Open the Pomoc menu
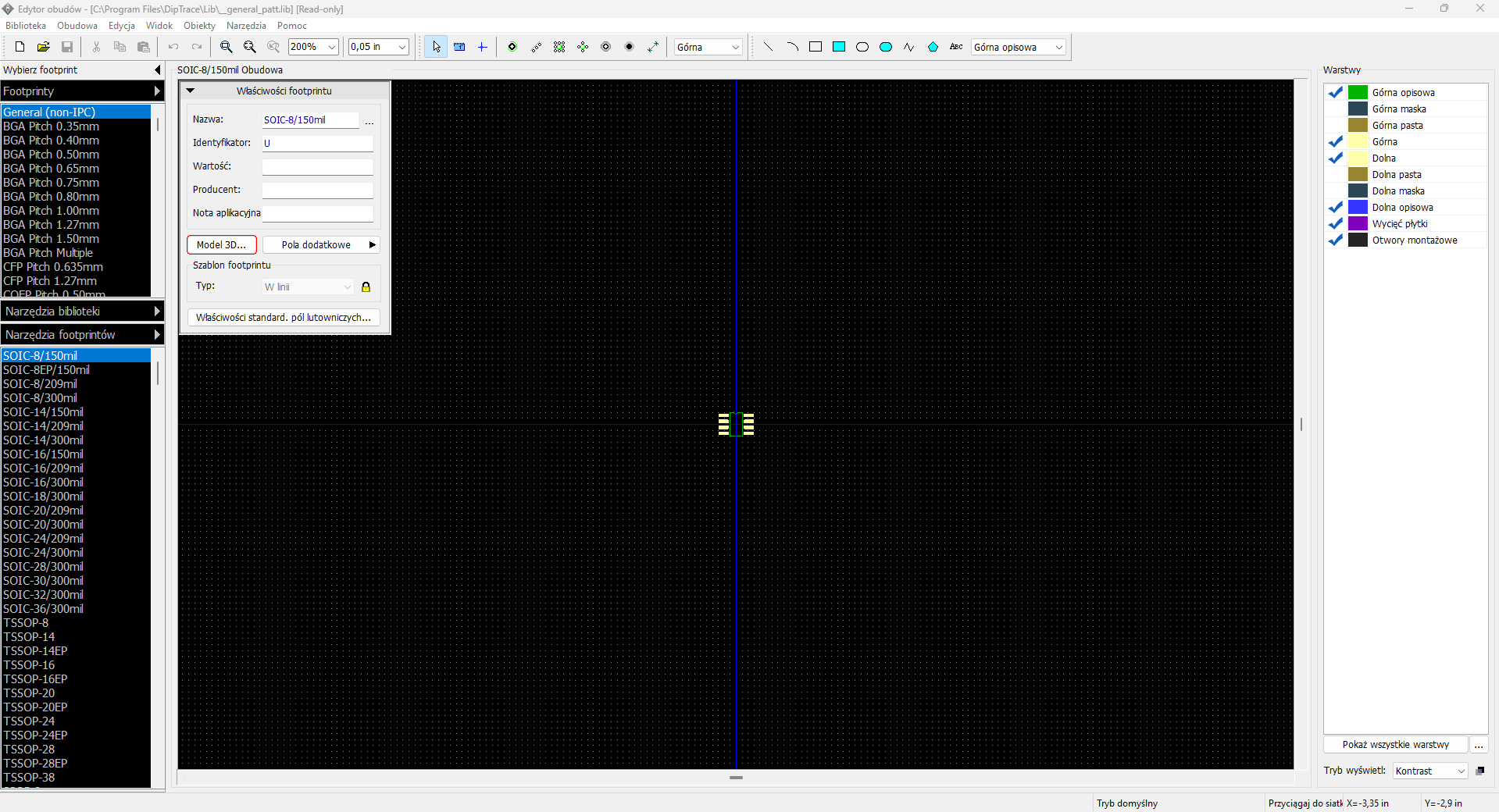Image resolution: width=1499 pixels, height=812 pixels. (292, 26)
